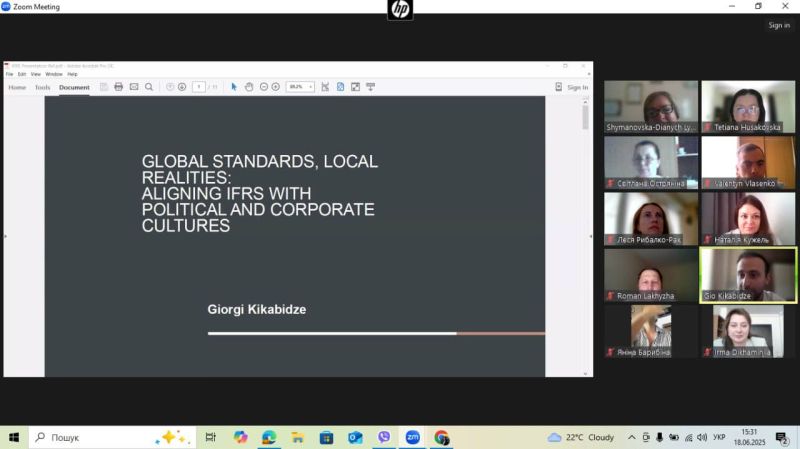This screenshot has width=800, height=449.
Task: Choose the arrow selection tool
Action: [x=234, y=87]
